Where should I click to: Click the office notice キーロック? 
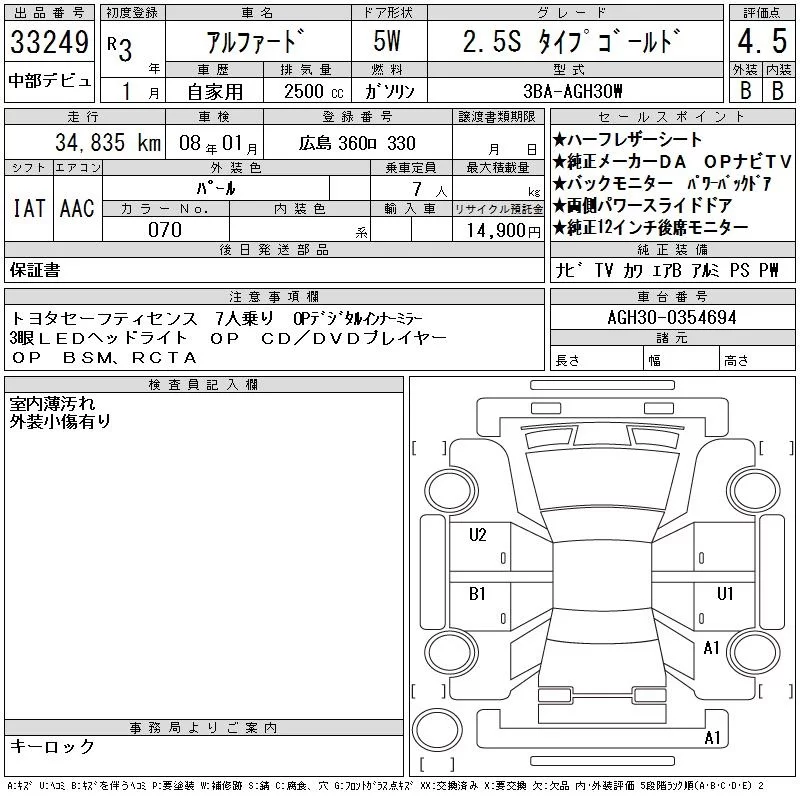(53, 746)
